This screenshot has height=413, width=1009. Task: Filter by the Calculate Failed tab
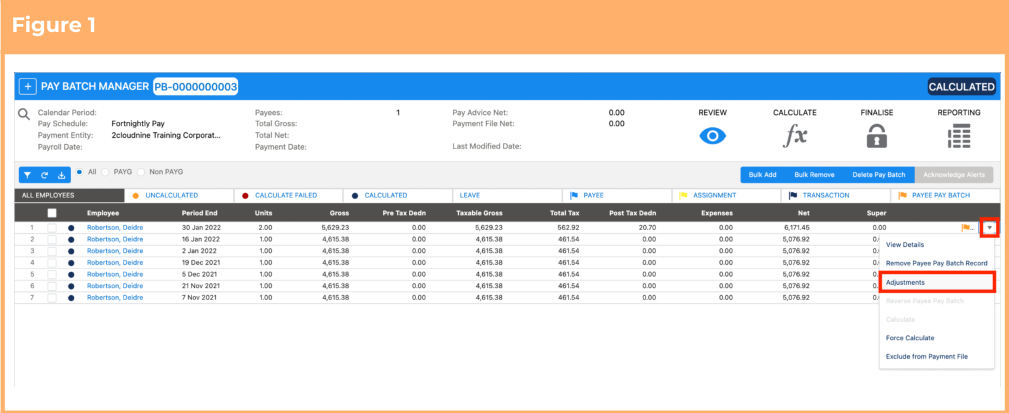point(288,195)
